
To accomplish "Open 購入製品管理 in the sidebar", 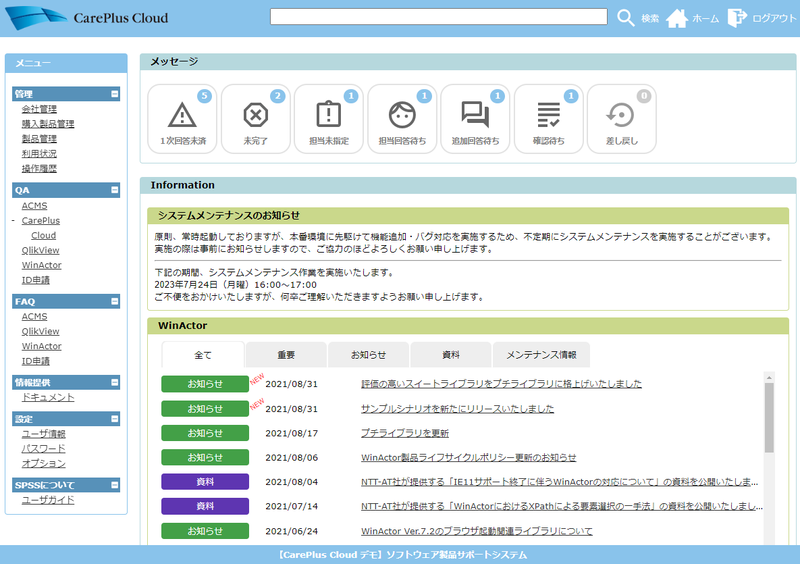I will 48,124.
